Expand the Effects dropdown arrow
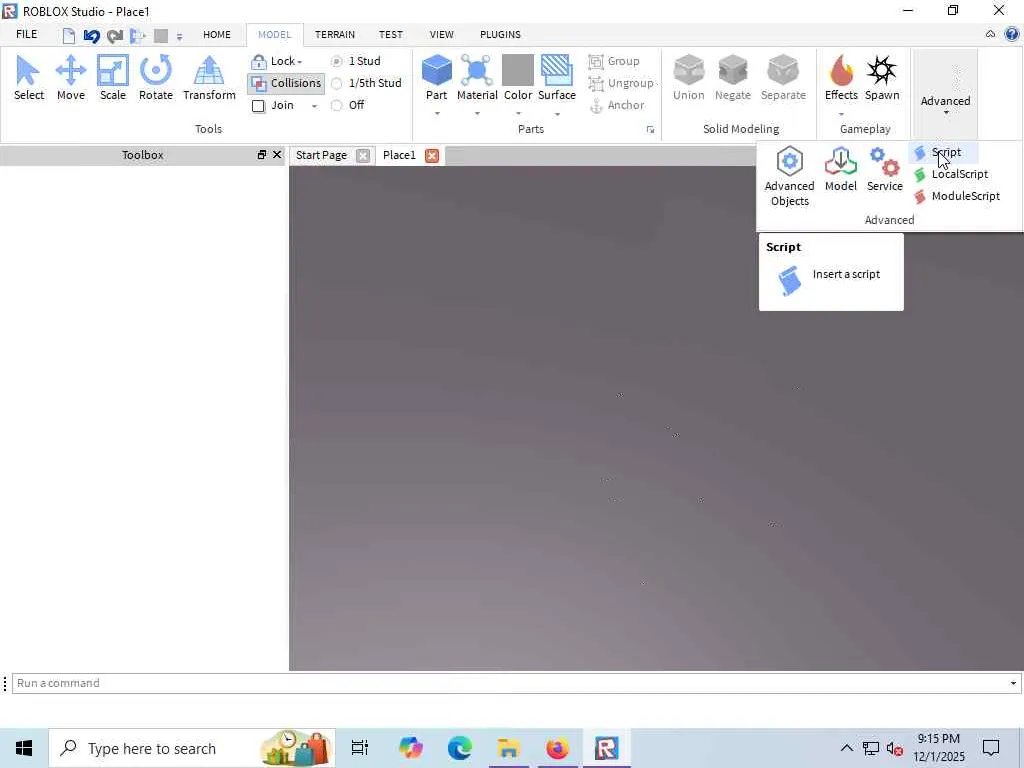Viewport: 1024px width, 768px height. (841, 114)
